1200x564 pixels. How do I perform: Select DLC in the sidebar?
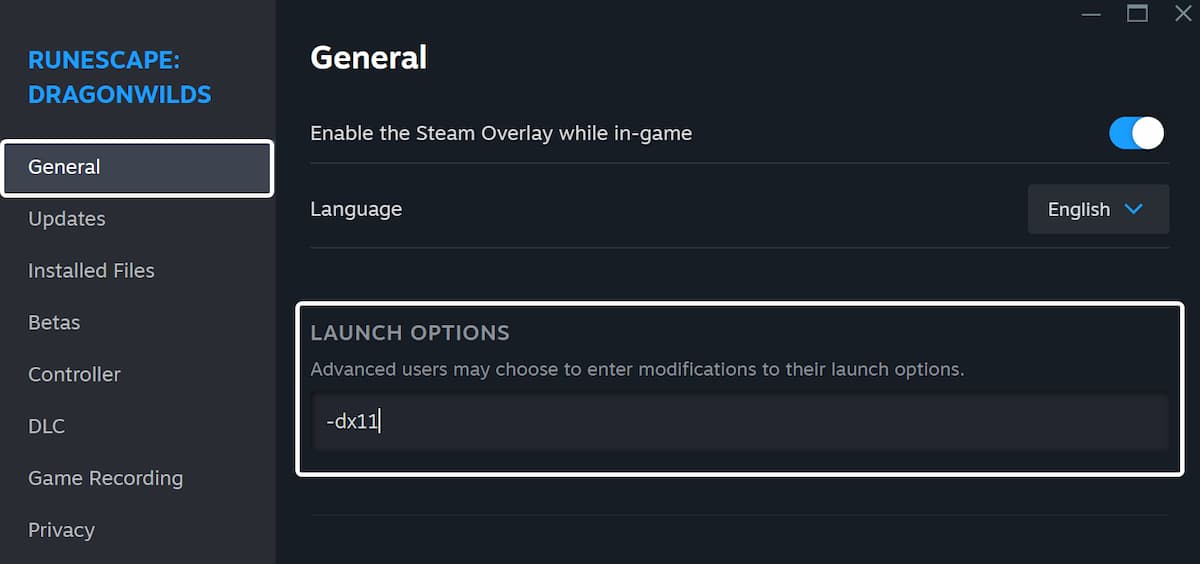coord(46,427)
